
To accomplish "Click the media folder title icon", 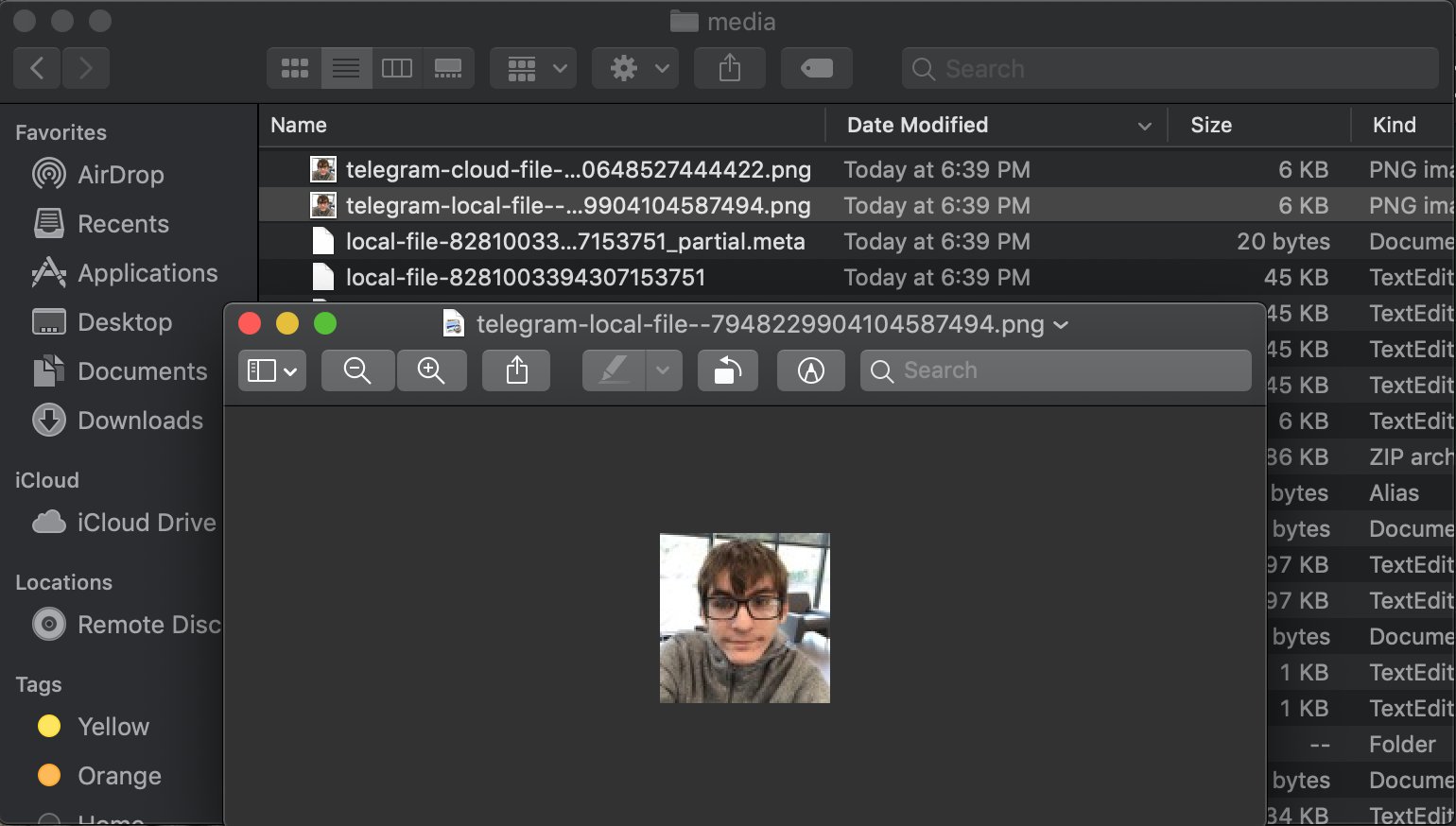I will (x=684, y=21).
